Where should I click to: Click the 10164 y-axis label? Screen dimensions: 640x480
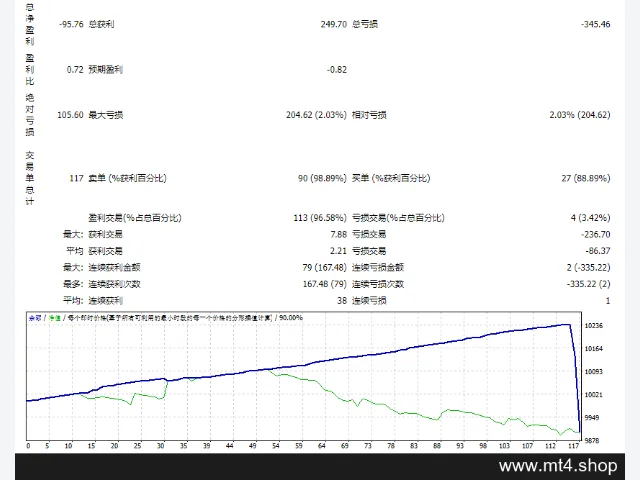[x=593, y=348]
